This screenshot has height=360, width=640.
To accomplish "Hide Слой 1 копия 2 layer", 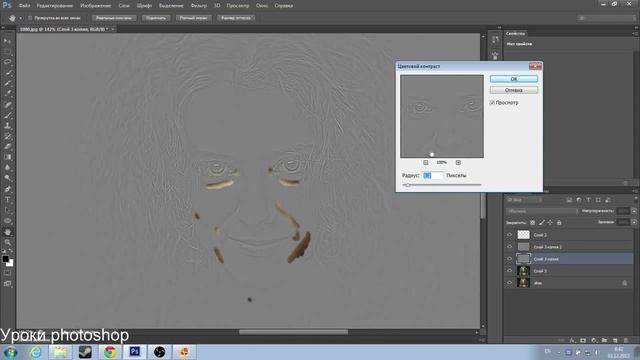I will coord(509,247).
